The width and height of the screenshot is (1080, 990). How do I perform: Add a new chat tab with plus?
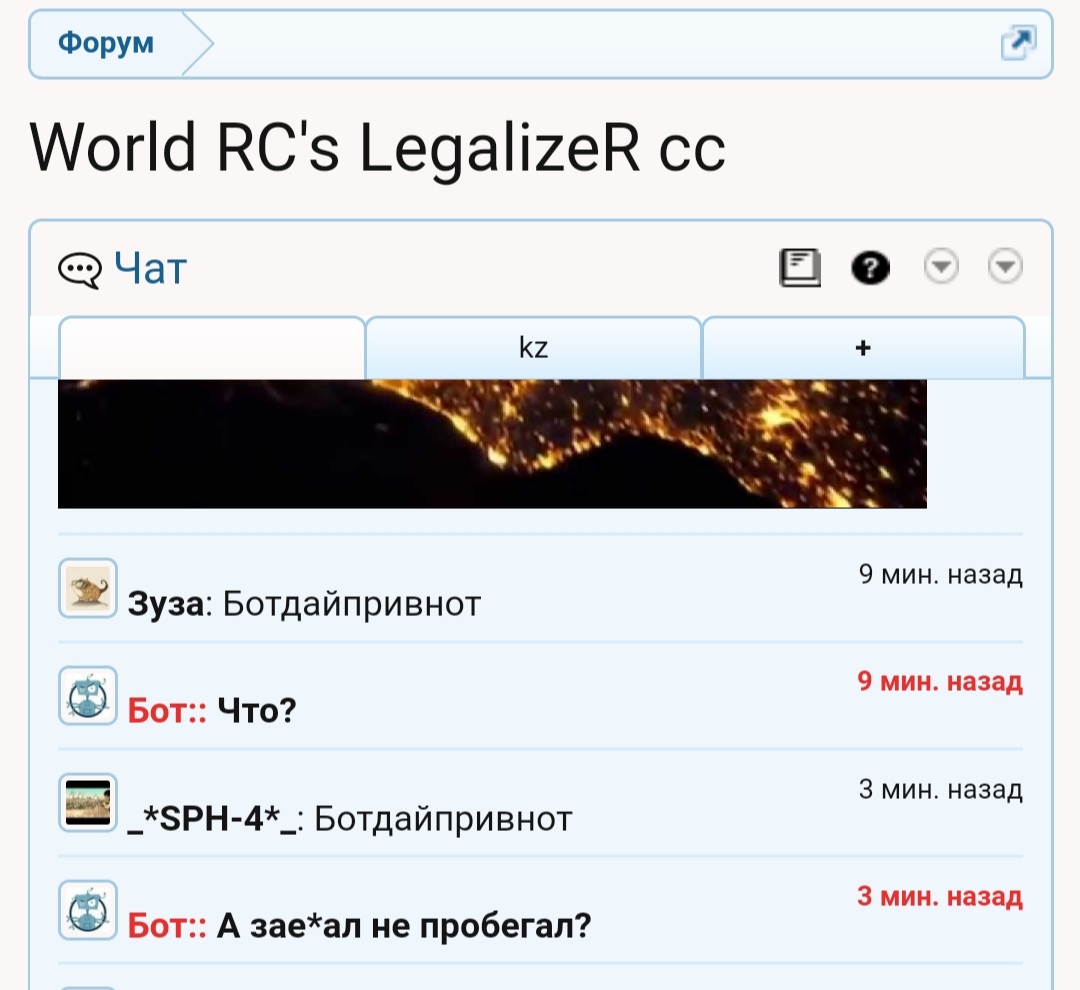pyautogui.click(x=863, y=348)
